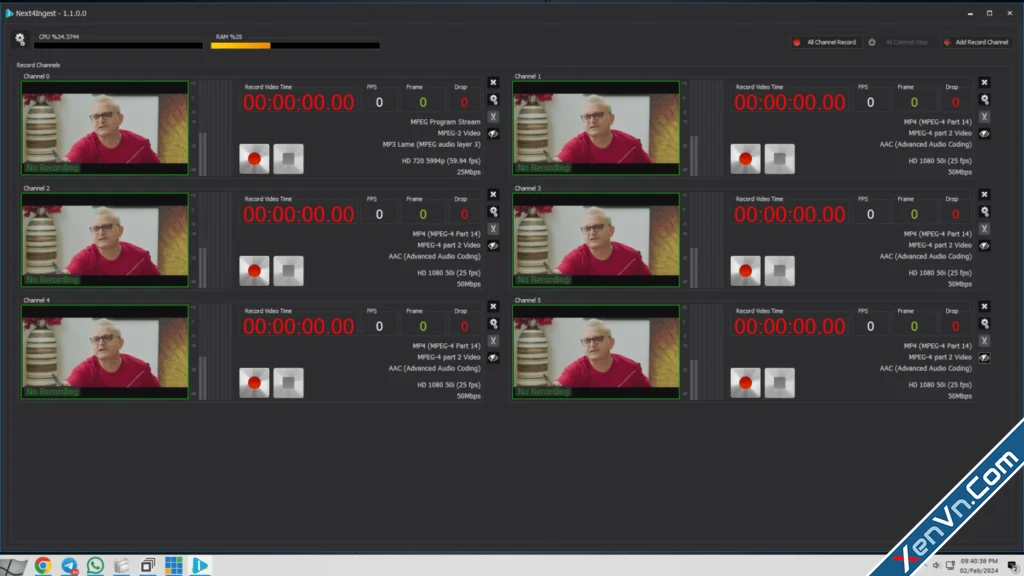Click 'HD 720 5994p (59.94 fps)' text
1024x576 pixels.
pos(441,161)
